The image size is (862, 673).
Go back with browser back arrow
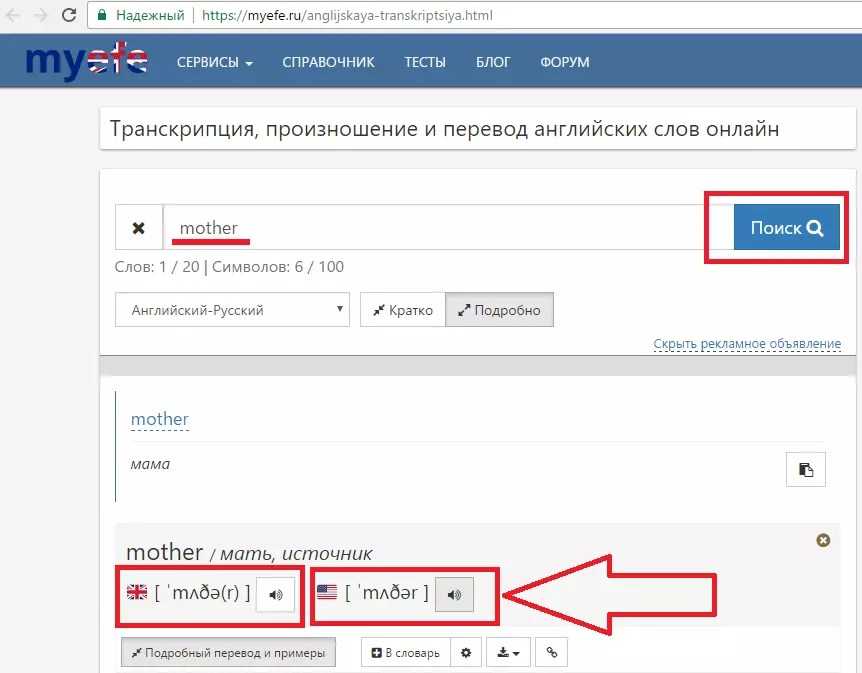point(14,16)
